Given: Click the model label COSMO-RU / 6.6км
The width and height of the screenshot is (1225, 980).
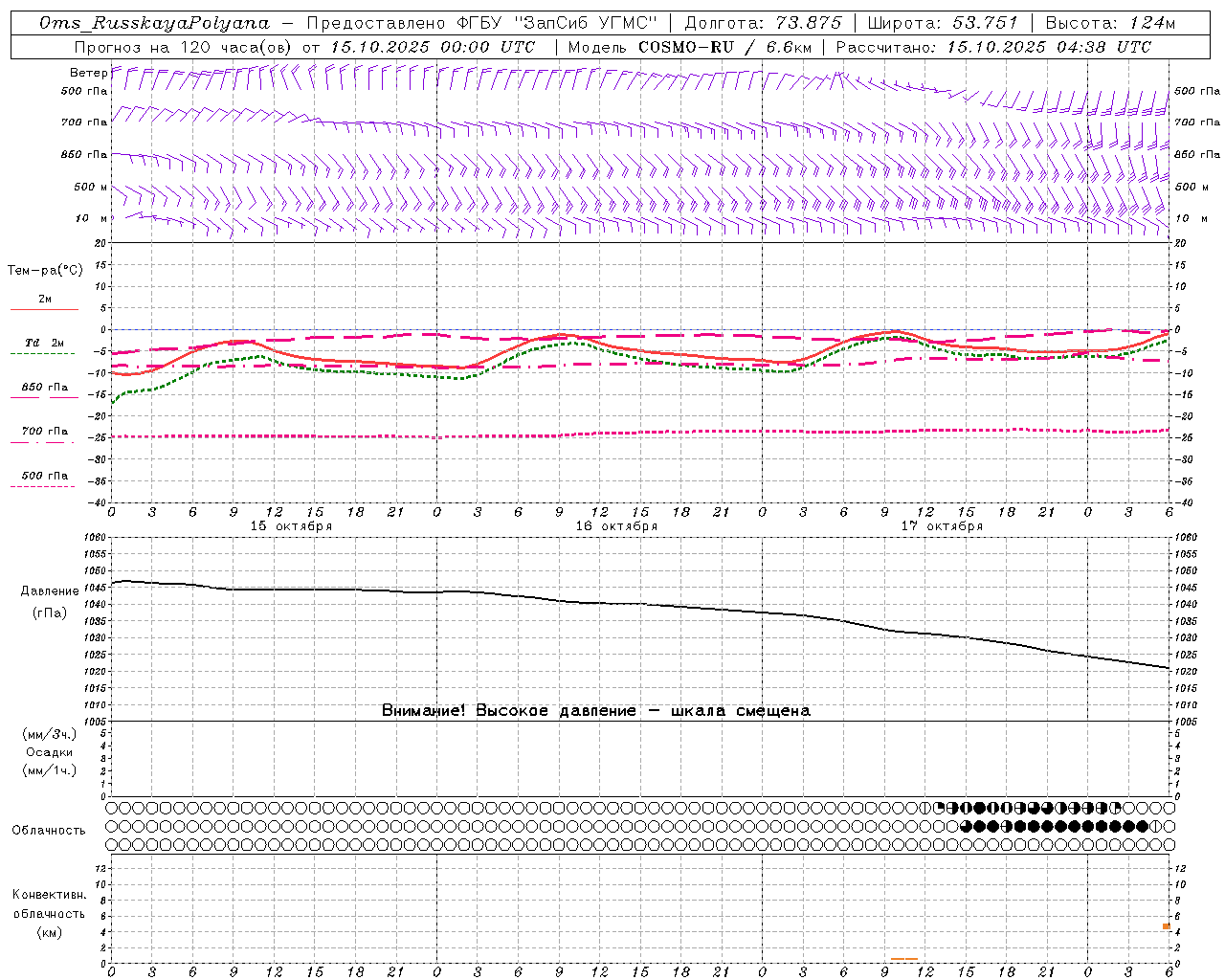Looking at the screenshot, I should point(724,47).
